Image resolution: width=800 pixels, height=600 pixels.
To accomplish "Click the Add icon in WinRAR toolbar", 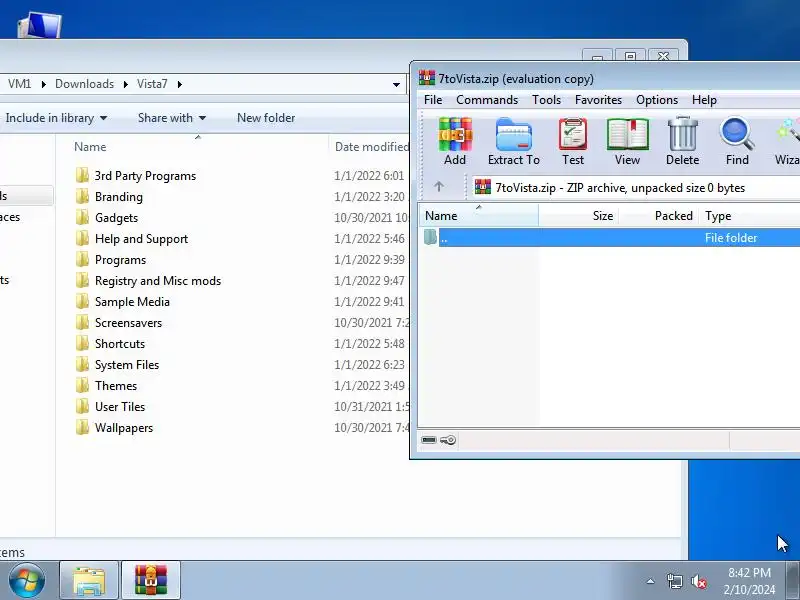I will click(455, 135).
